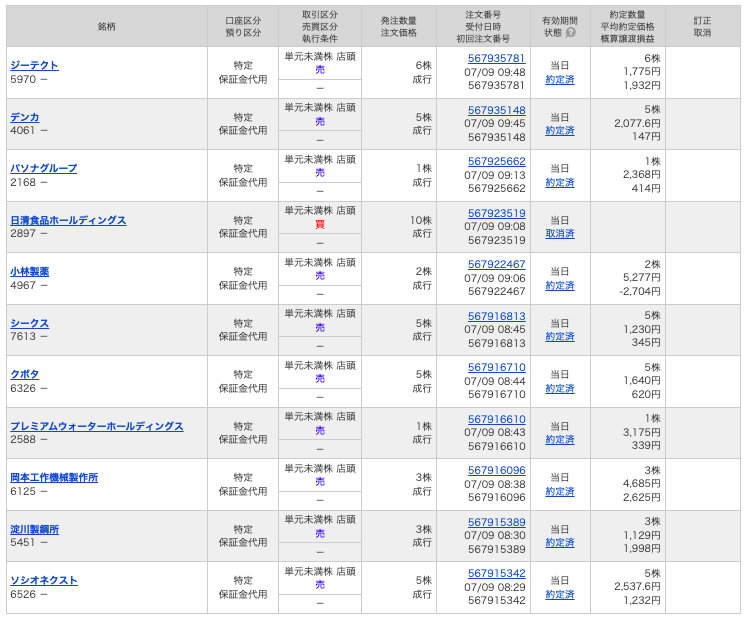The height and width of the screenshot is (618, 747).
Task: Select stock code 5970
Action: [23, 79]
